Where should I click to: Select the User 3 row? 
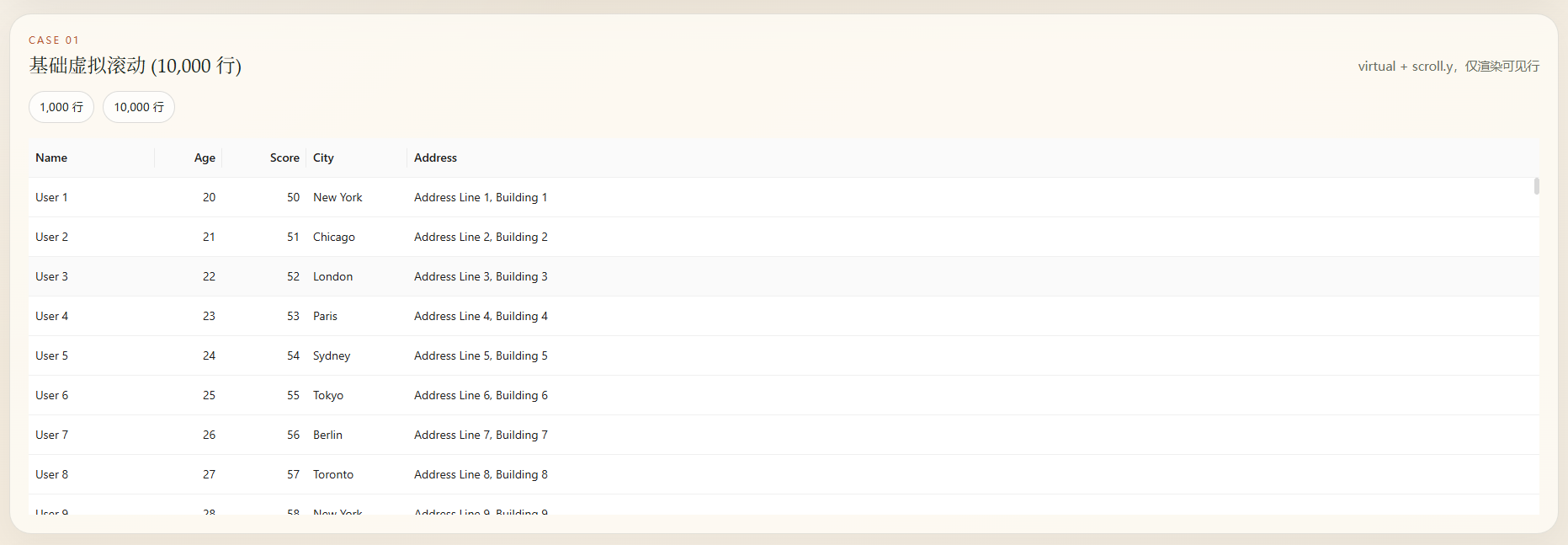[784, 276]
